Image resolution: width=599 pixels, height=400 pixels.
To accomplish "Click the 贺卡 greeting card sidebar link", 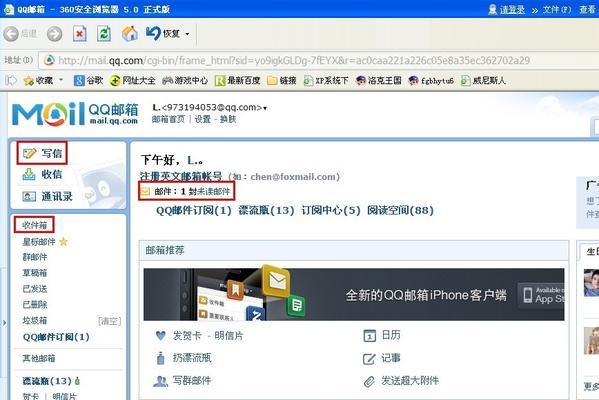I will [x=31, y=396].
